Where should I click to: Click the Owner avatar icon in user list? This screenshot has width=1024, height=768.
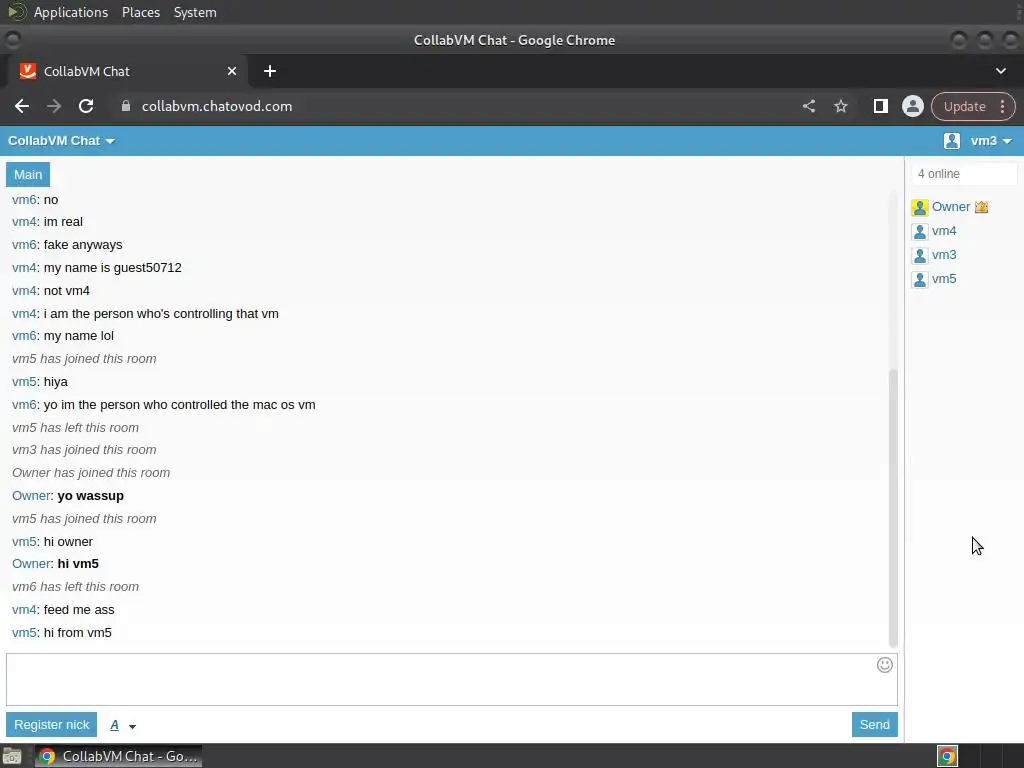pyautogui.click(x=920, y=208)
